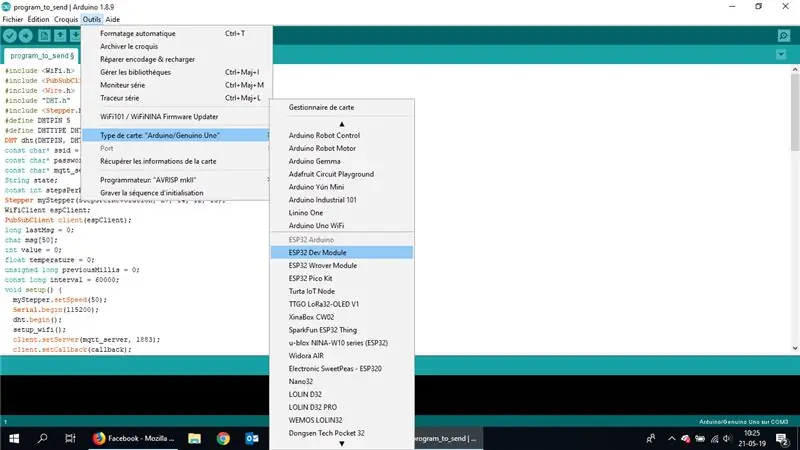
Task: Switch to Facebook - Mozilla Firefox window
Action: click(x=134, y=438)
